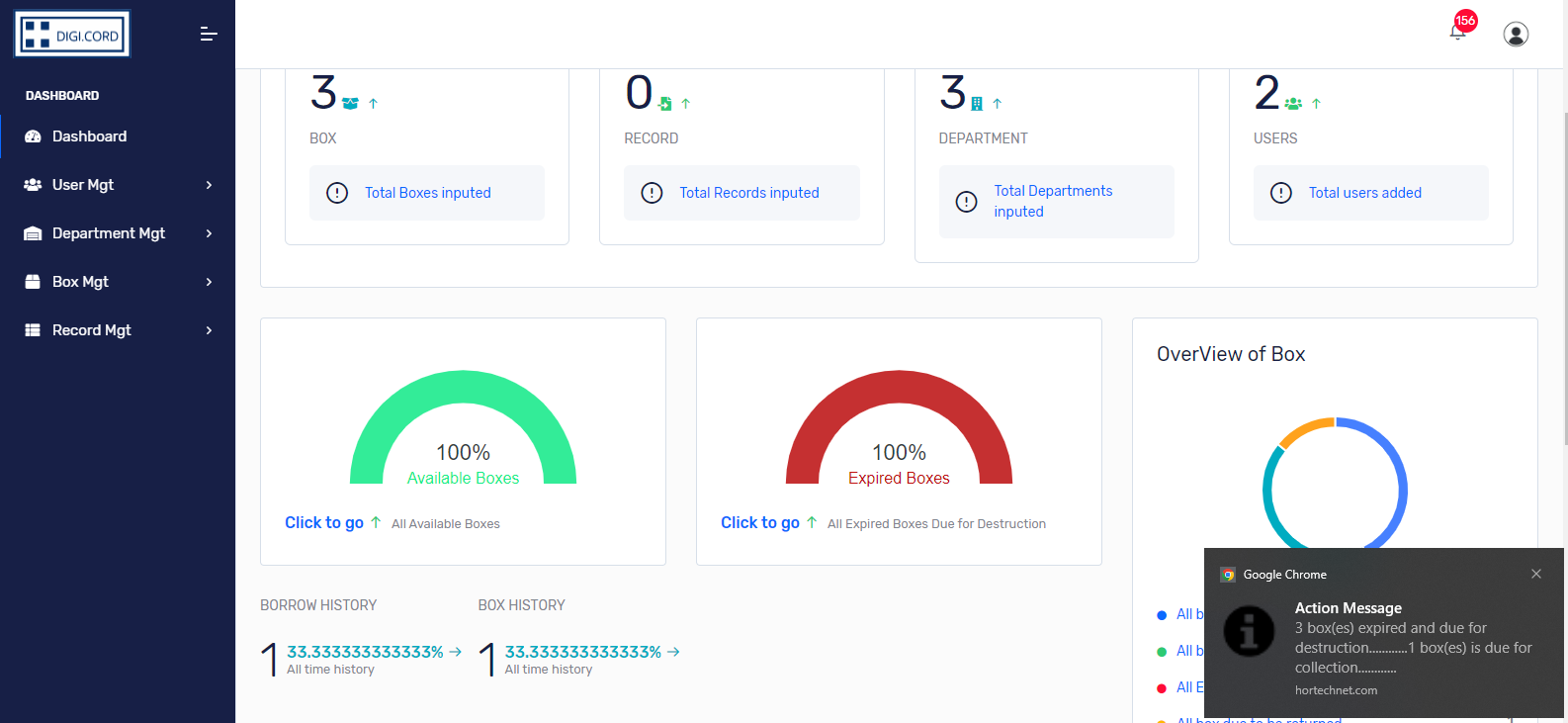Expand the Department Mgt submenu chevron
Image resolution: width=1568 pixels, height=723 pixels.
click(209, 233)
